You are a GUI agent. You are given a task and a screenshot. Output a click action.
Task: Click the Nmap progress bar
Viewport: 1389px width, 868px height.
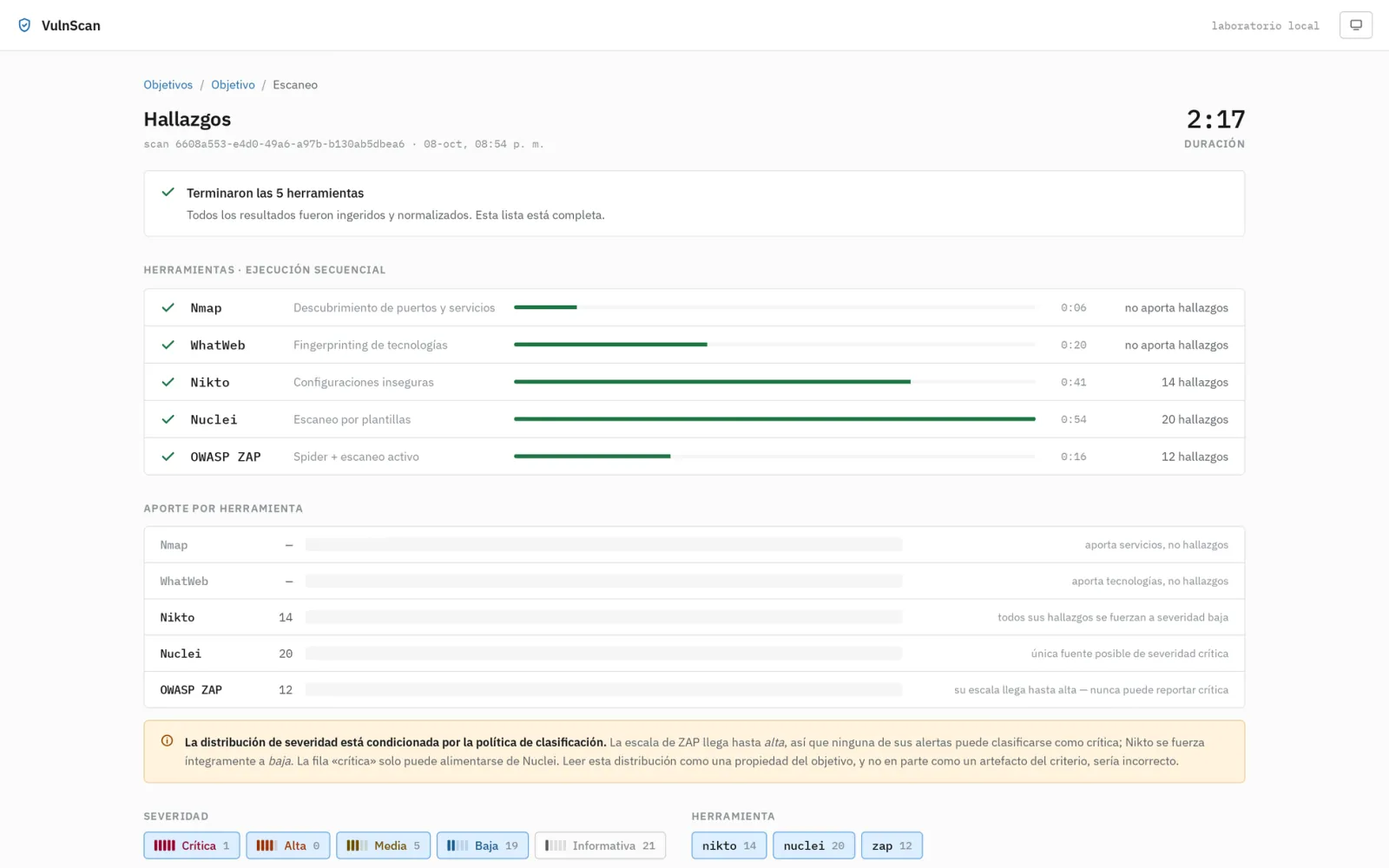point(774,307)
